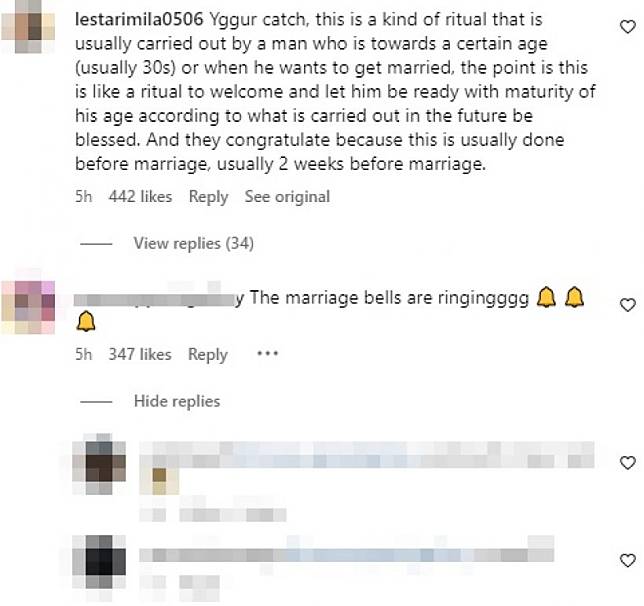Open second blurred reply's dark avatar
The image size is (644, 606).
99,562
